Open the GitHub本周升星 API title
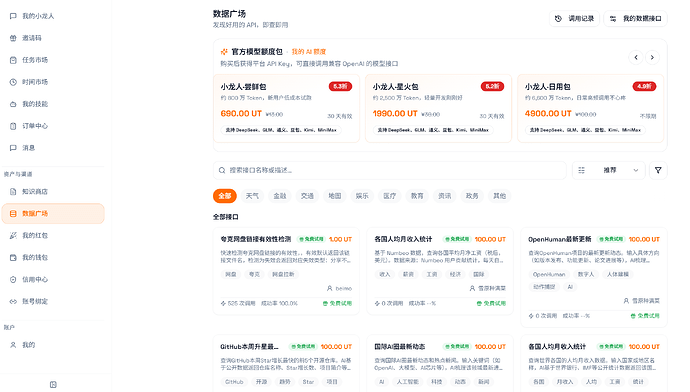The image size is (690, 392). (250, 347)
